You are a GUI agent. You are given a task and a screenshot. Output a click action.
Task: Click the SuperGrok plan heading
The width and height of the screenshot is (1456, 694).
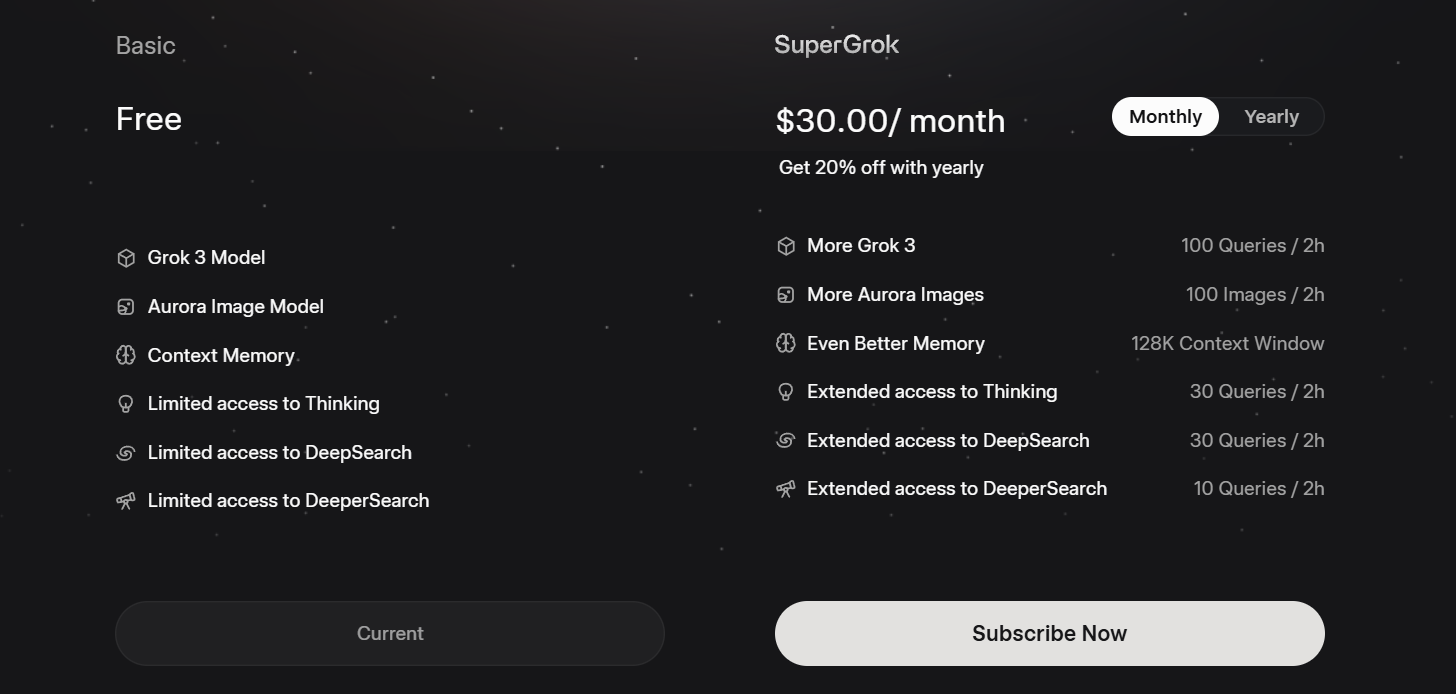[x=837, y=45]
